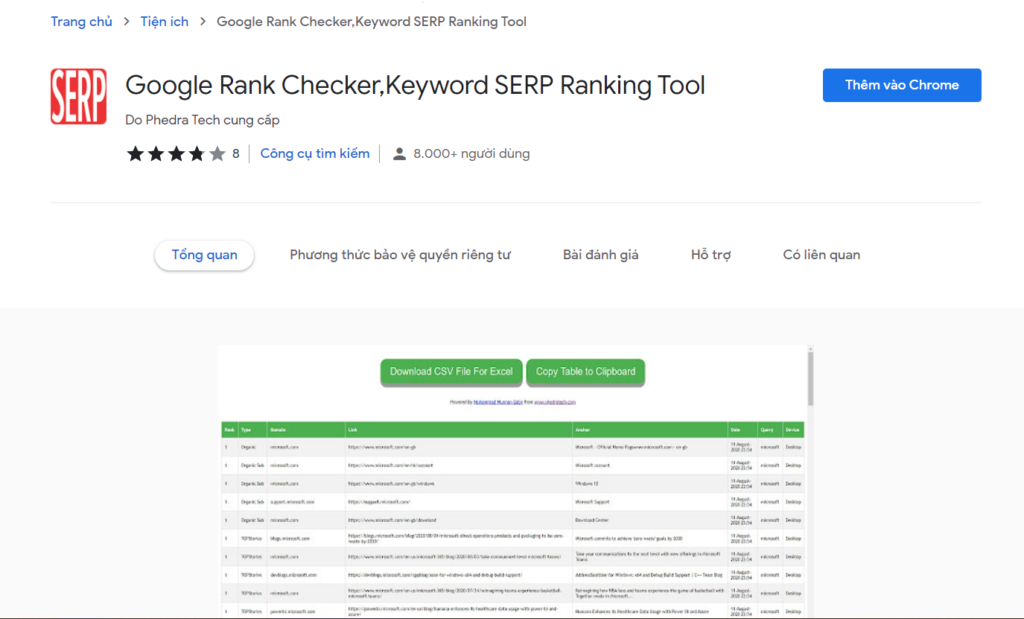View the Có liên quan tab

coord(821,255)
